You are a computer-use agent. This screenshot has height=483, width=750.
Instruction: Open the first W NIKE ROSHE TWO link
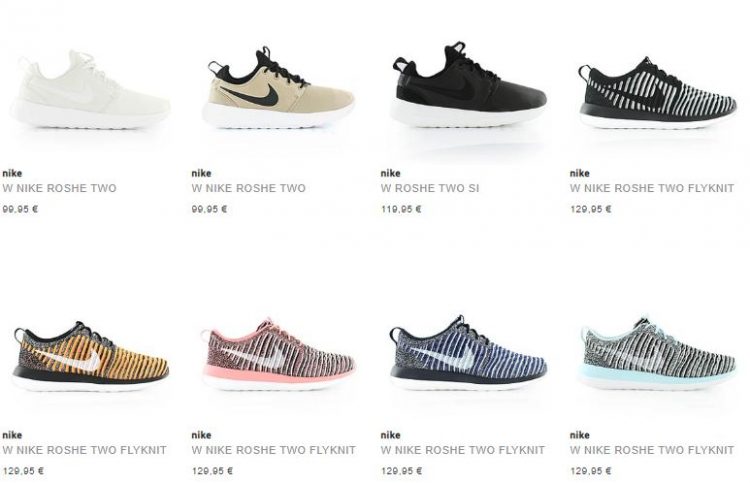click(59, 188)
